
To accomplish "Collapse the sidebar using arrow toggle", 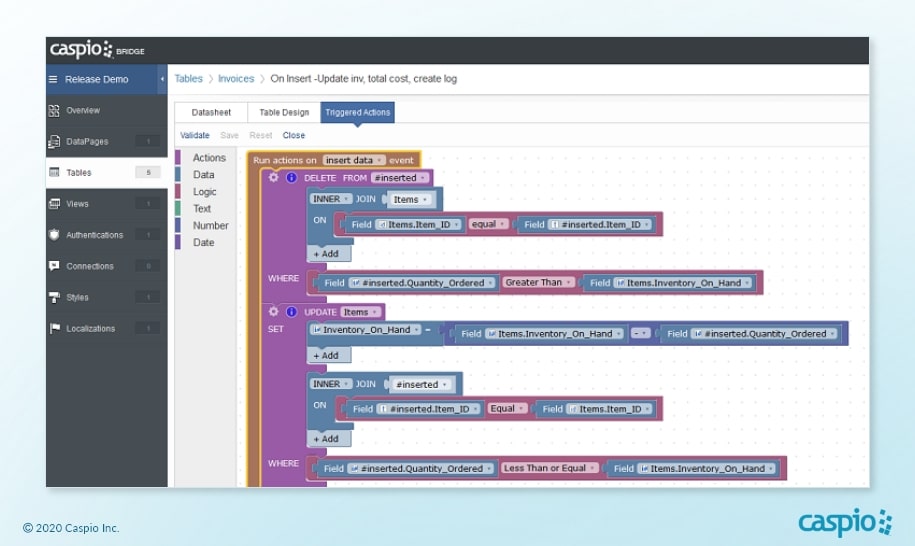I will [162, 79].
